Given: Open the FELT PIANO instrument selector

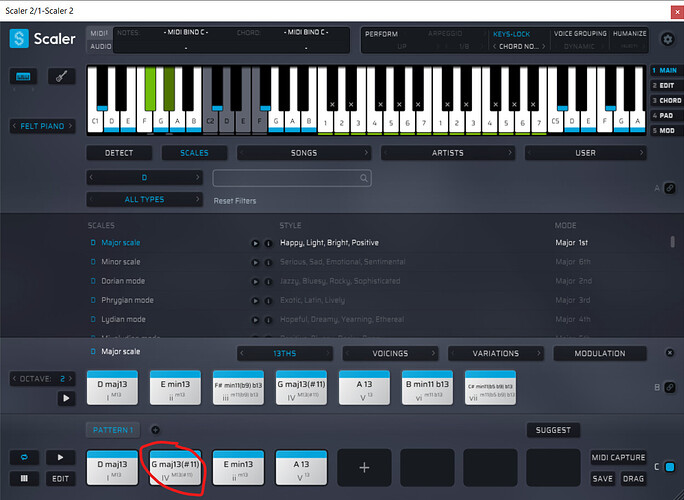Looking at the screenshot, I should [x=42, y=126].
